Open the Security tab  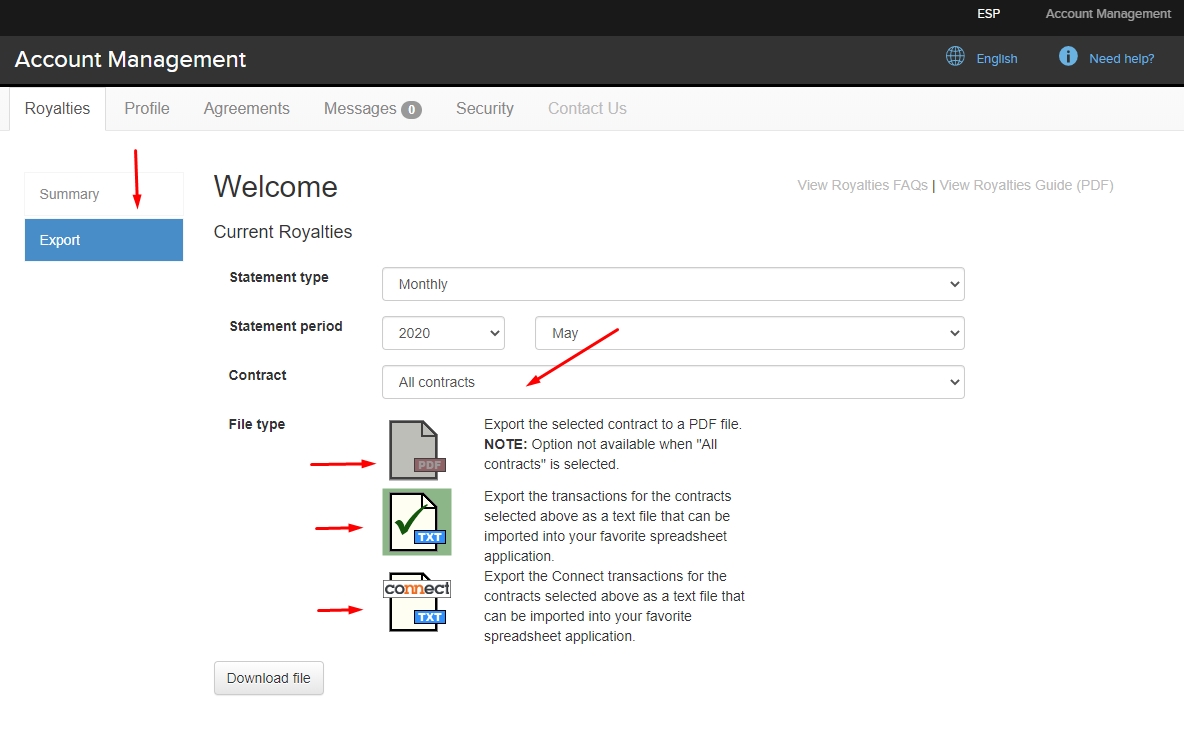pos(484,109)
